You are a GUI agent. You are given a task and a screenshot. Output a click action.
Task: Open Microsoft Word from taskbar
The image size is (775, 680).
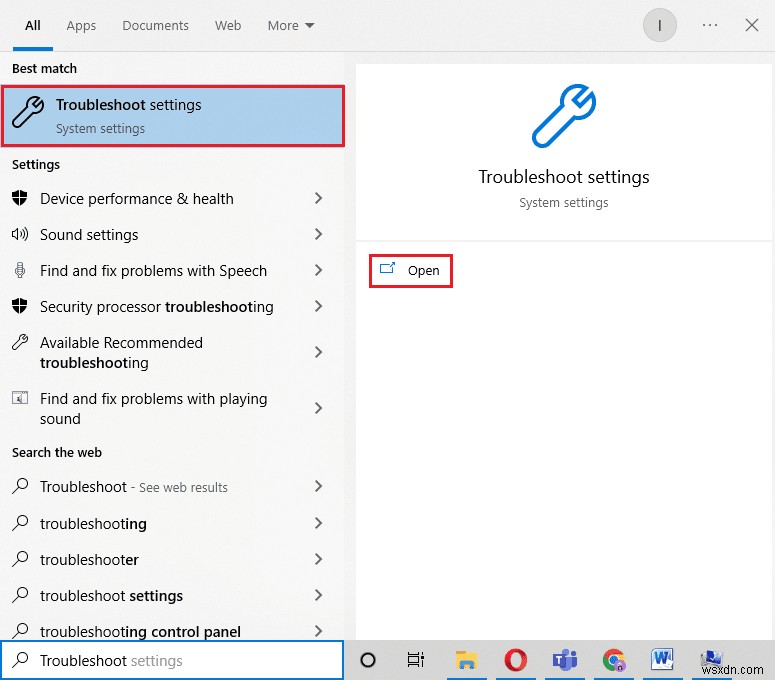(x=662, y=660)
